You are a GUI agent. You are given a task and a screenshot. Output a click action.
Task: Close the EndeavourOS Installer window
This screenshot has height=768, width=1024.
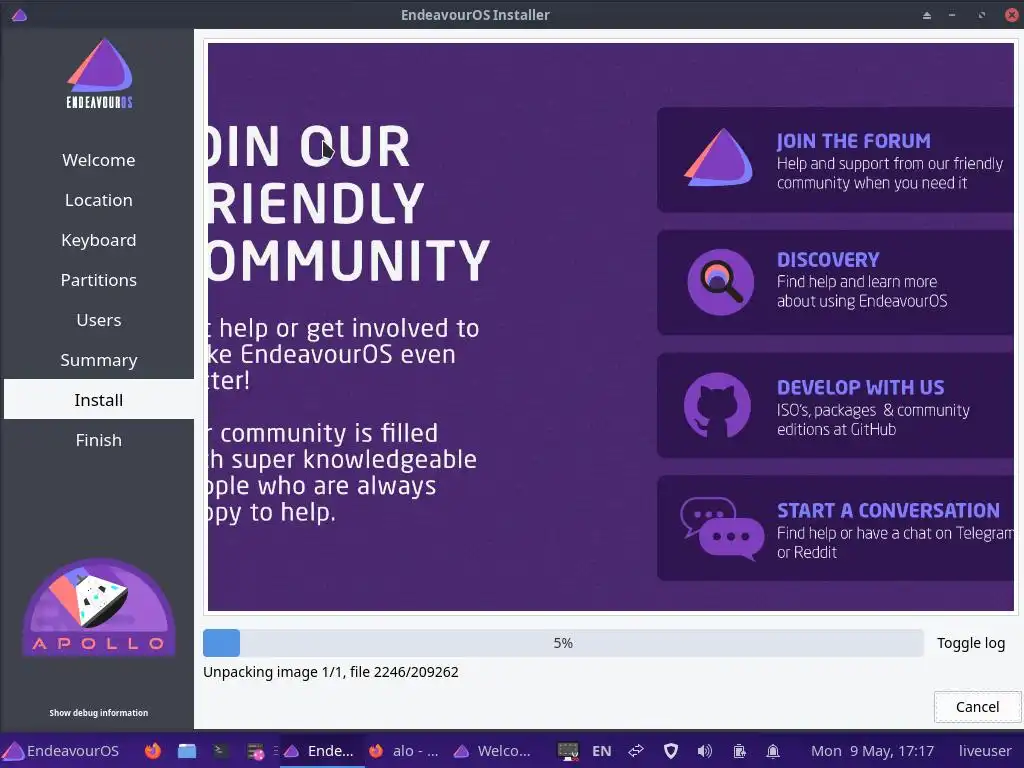1012,15
